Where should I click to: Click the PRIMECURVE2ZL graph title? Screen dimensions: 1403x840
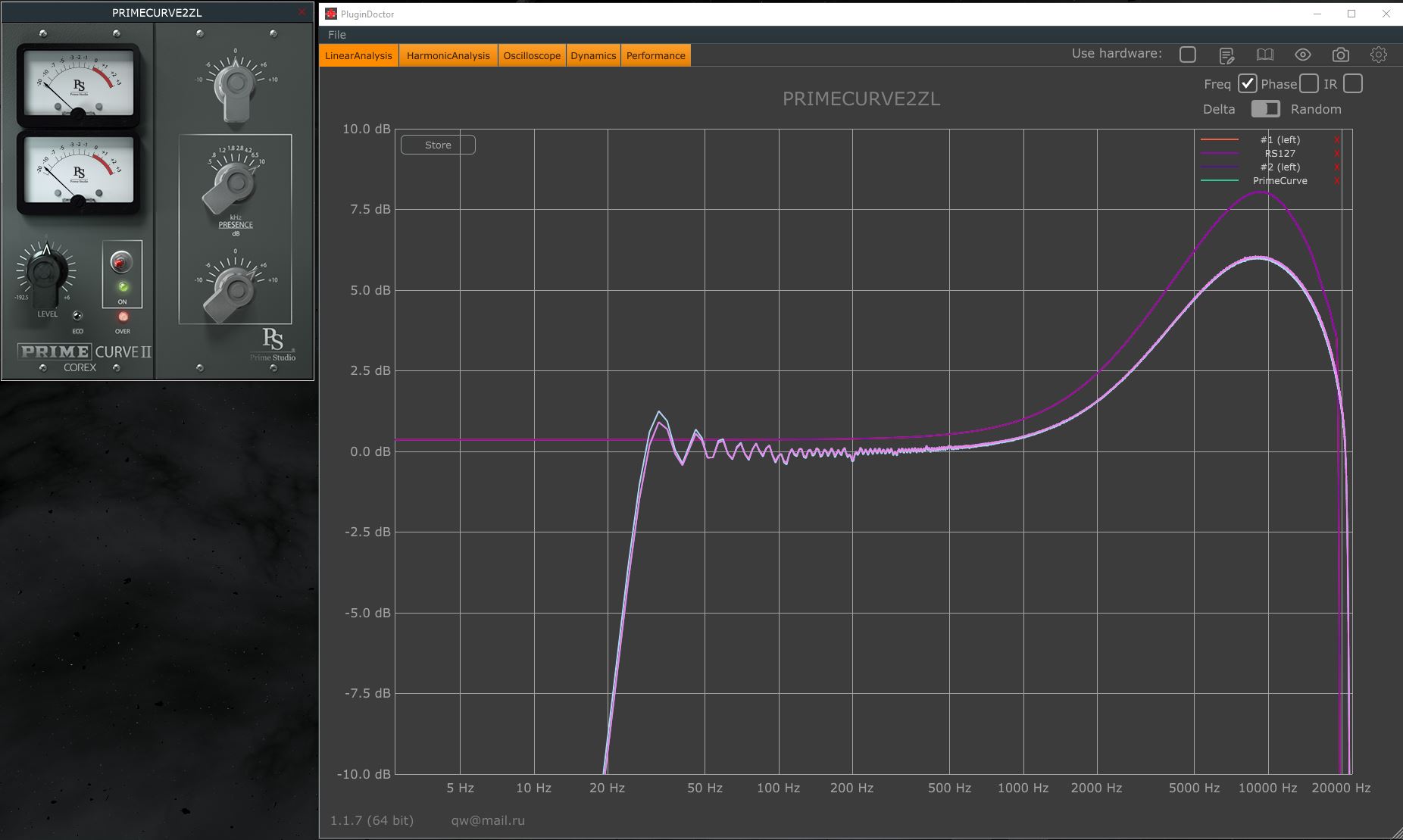click(861, 99)
